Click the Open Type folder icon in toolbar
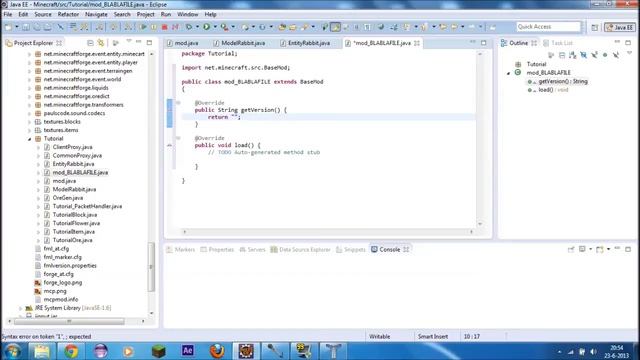Image resolution: width=640 pixels, height=360 pixels. pos(282,27)
